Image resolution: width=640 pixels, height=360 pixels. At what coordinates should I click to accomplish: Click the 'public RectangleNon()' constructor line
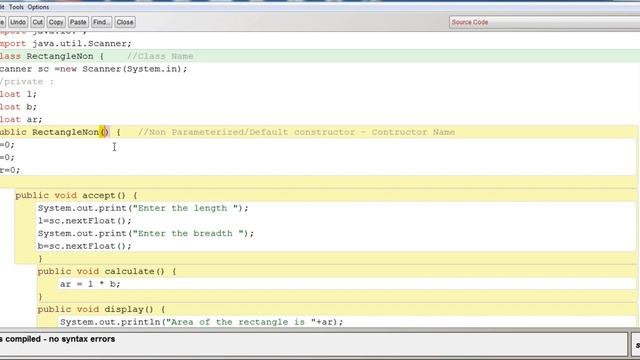tap(60, 132)
